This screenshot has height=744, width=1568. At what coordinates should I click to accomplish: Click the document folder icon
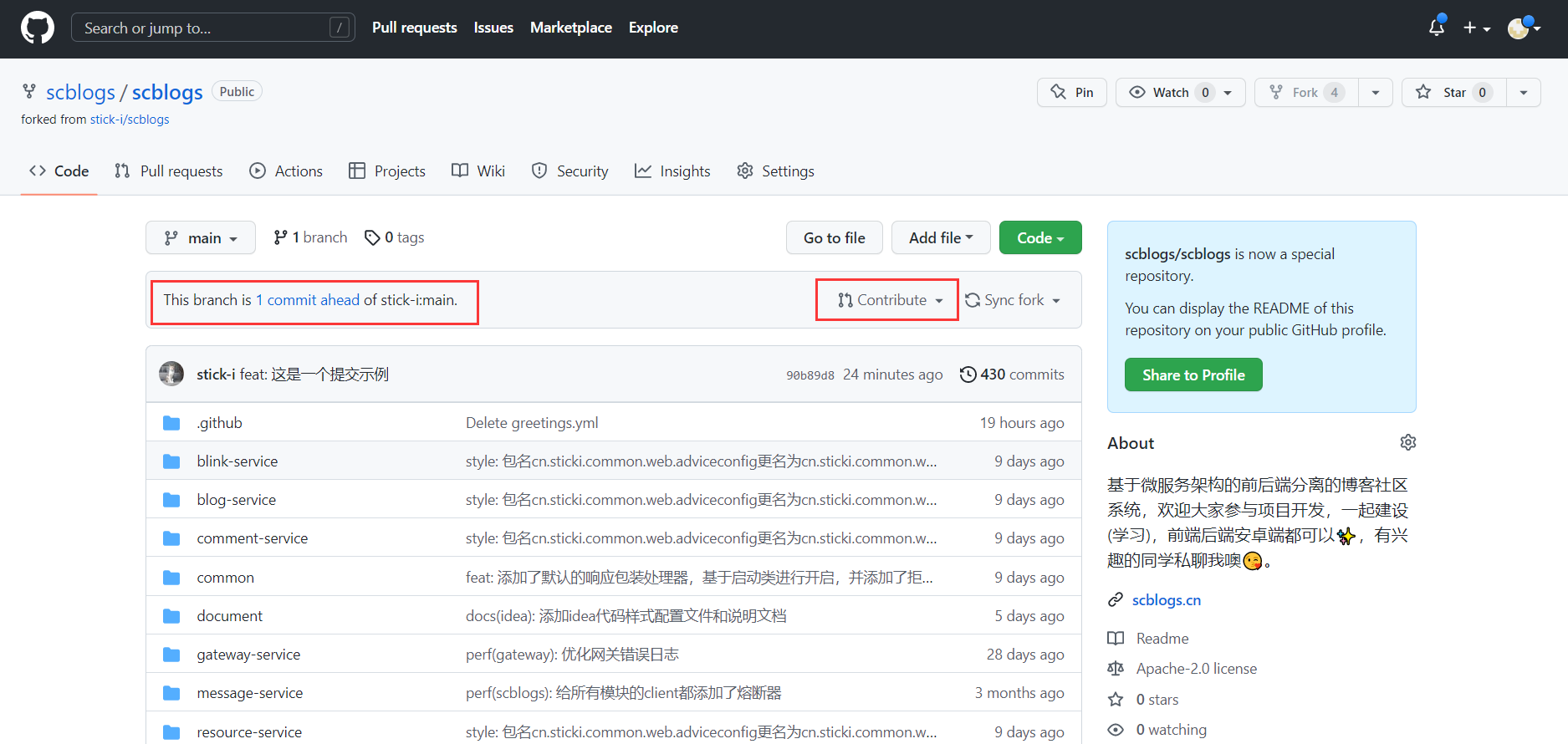pyautogui.click(x=171, y=616)
